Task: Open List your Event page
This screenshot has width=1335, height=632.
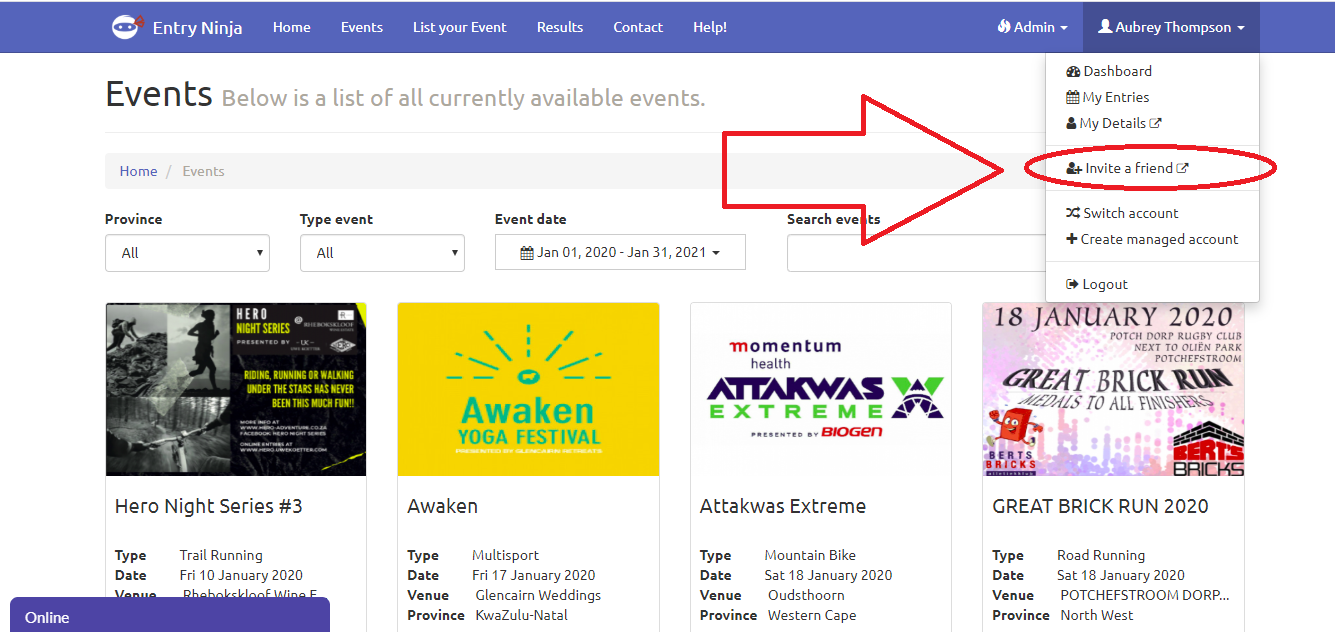Action: tap(460, 27)
